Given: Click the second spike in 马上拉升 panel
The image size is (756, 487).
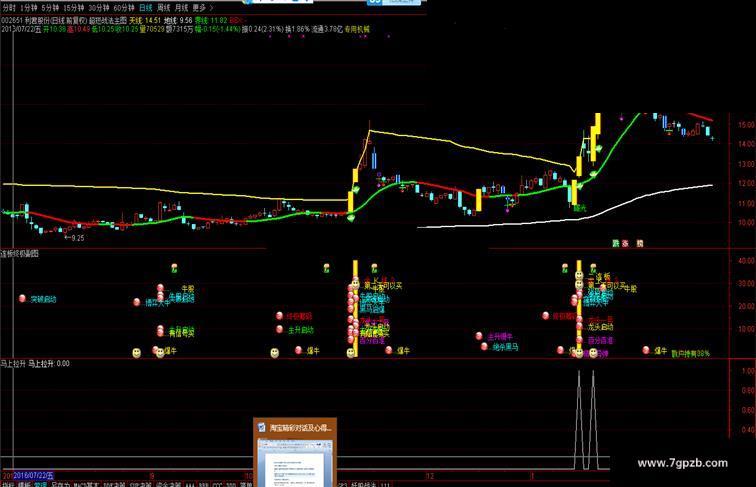Looking at the screenshot, I should click(593, 419).
